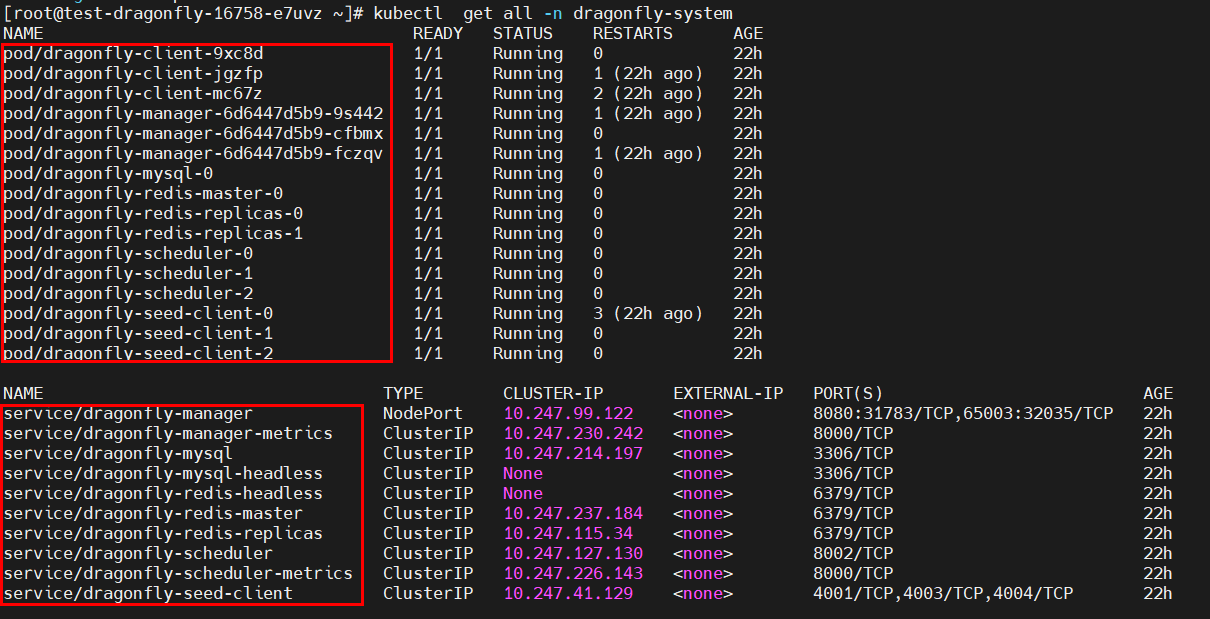Click cluster IP 10.247.41.129

pos(568,593)
